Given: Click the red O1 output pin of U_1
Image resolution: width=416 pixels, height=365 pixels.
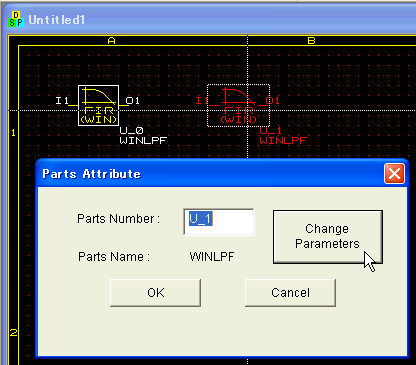Looking at the screenshot, I should 273,100.
